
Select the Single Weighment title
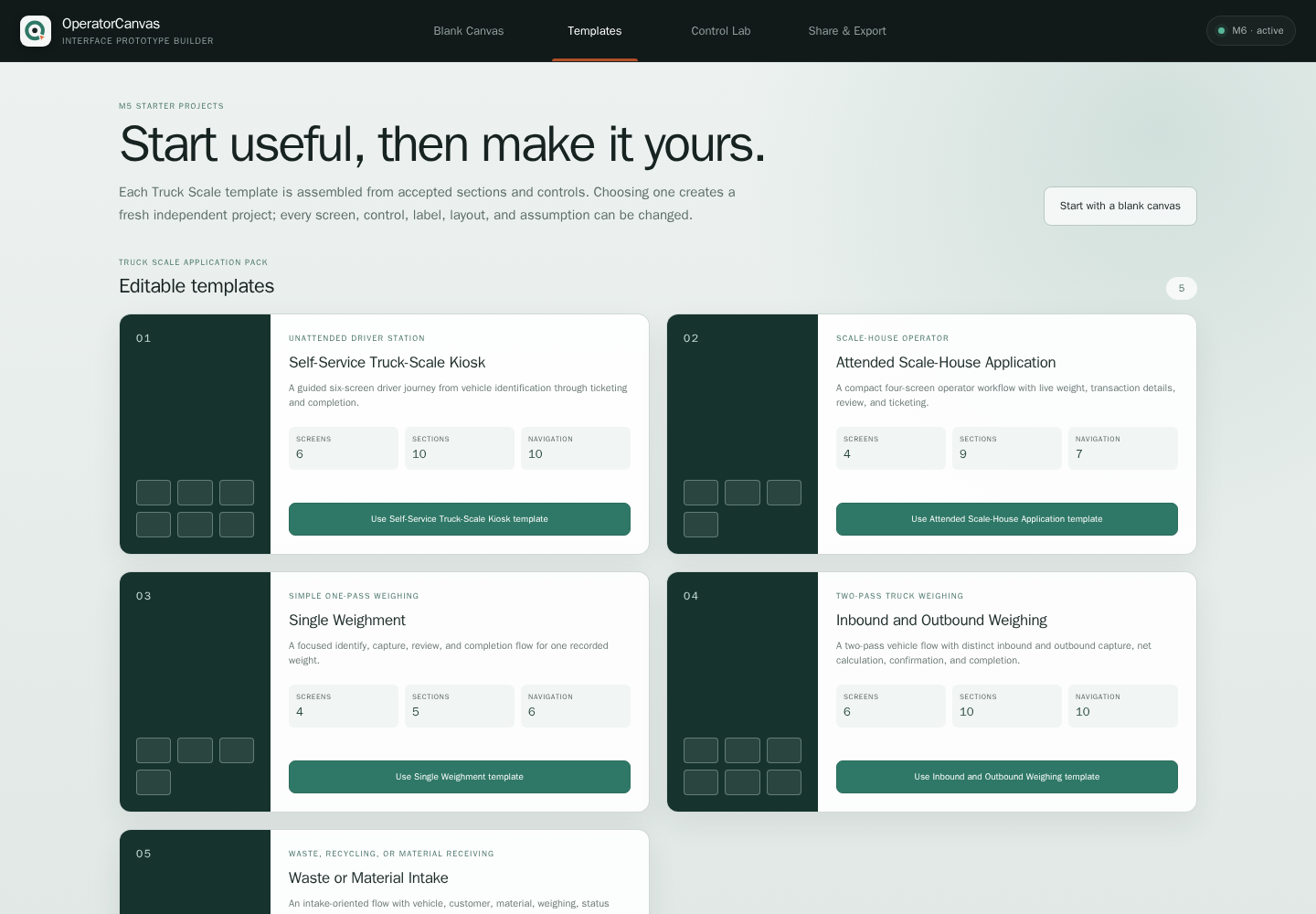347,621
